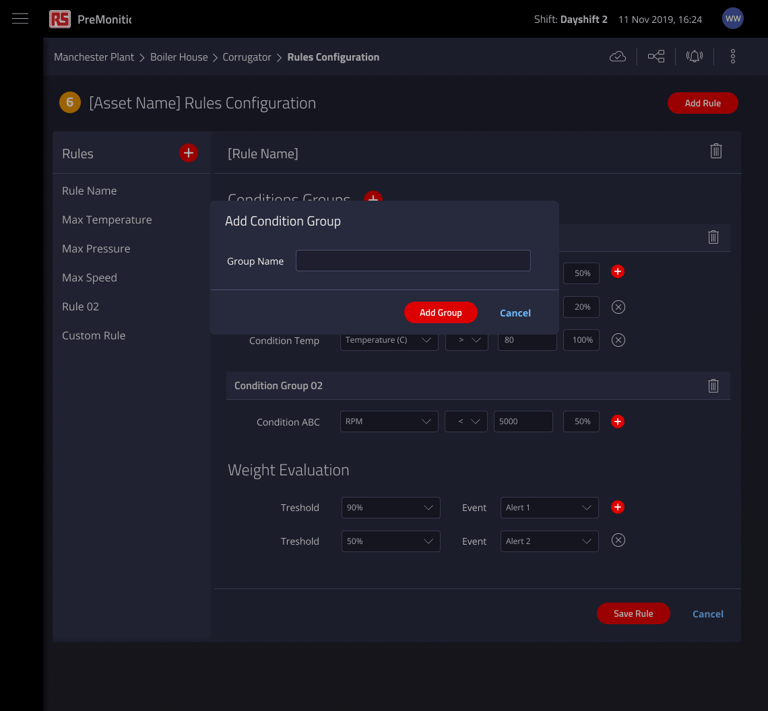Select the Custom Rule entry
This screenshot has width=768, height=711.
94,335
